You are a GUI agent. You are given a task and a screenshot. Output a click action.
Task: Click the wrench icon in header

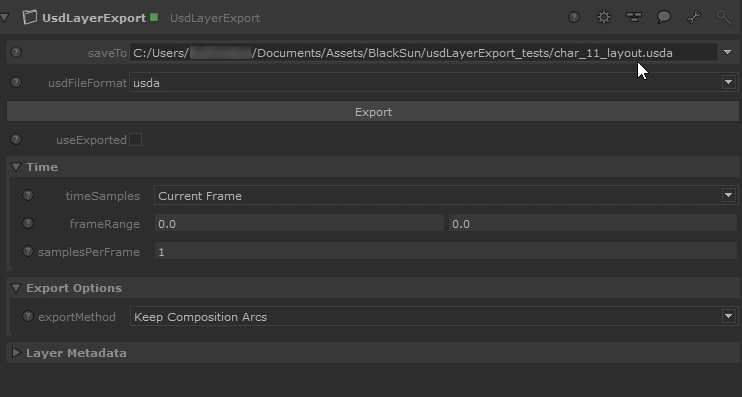(694, 18)
